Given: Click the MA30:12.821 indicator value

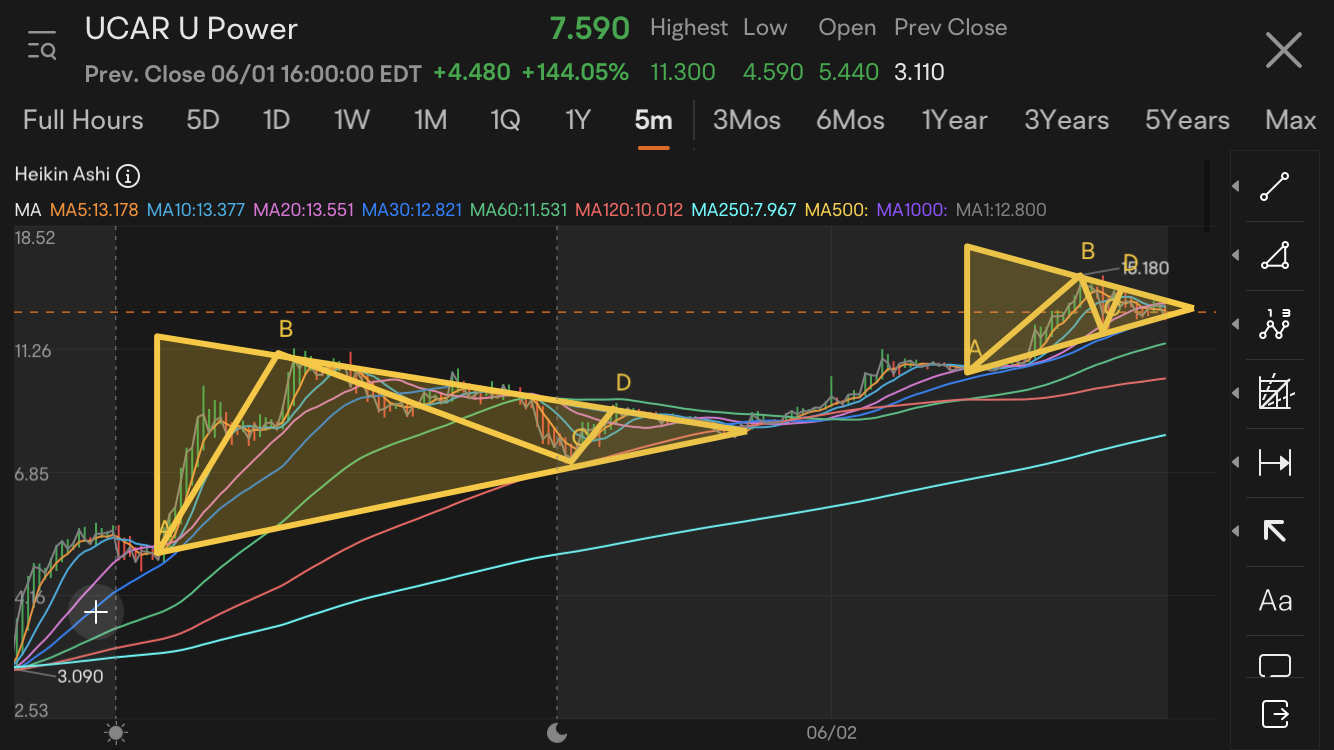Looking at the screenshot, I should tap(412, 210).
